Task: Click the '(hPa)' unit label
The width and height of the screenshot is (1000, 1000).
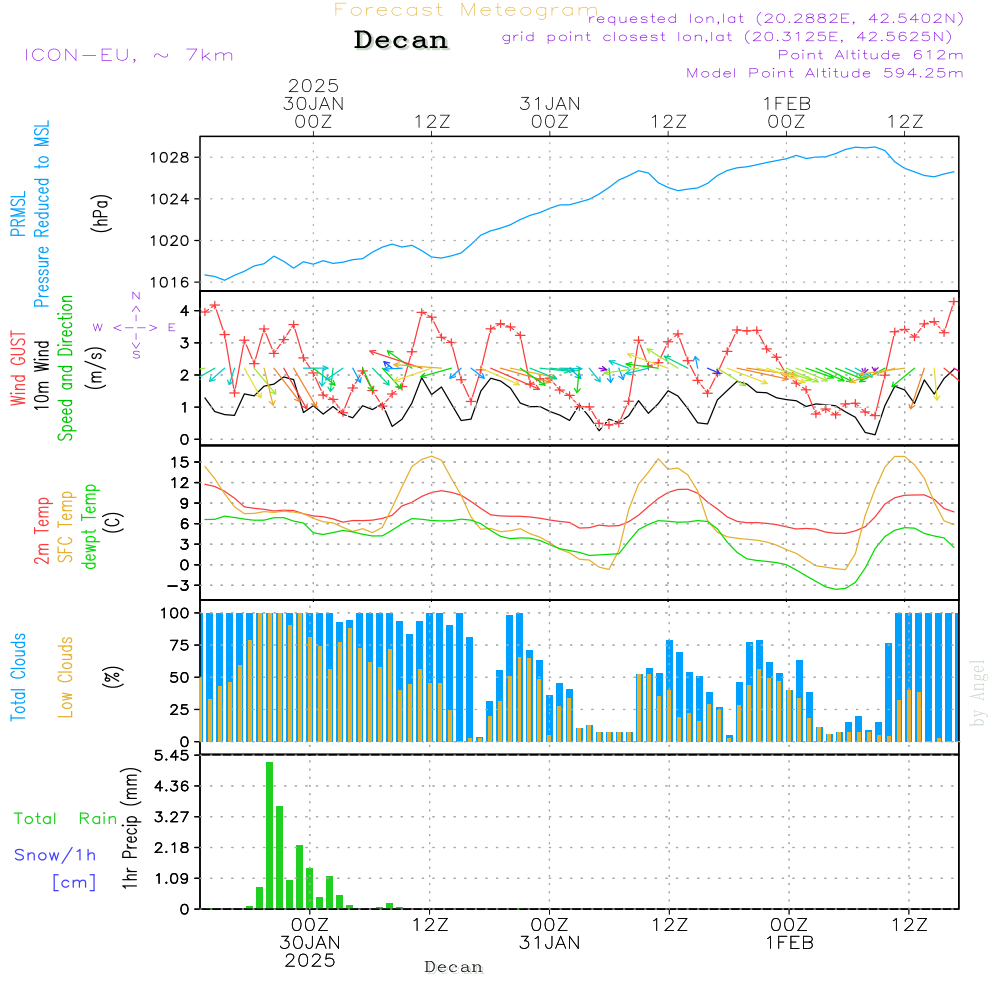Action: click(101, 213)
